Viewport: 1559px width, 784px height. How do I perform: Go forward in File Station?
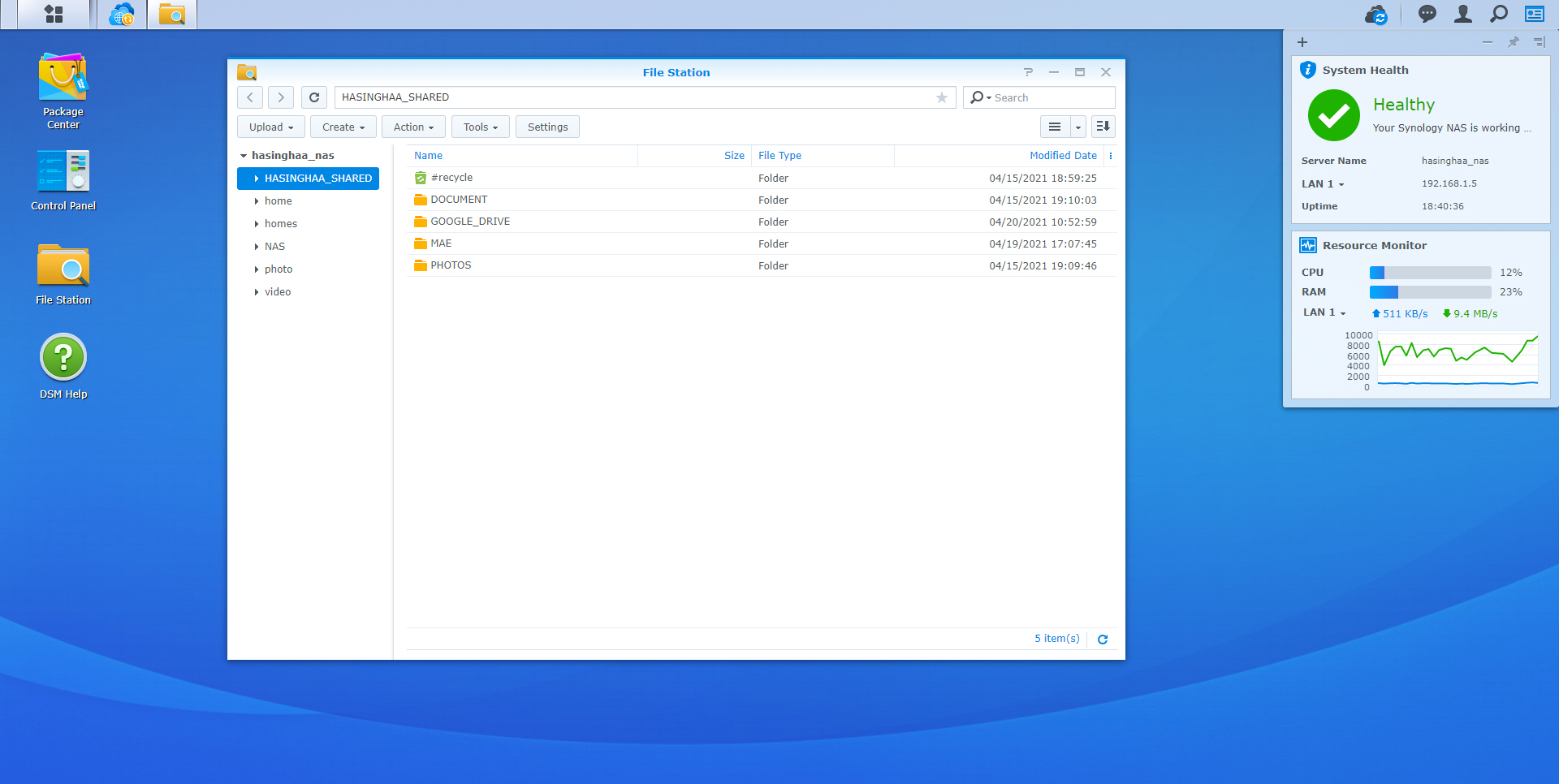(281, 97)
